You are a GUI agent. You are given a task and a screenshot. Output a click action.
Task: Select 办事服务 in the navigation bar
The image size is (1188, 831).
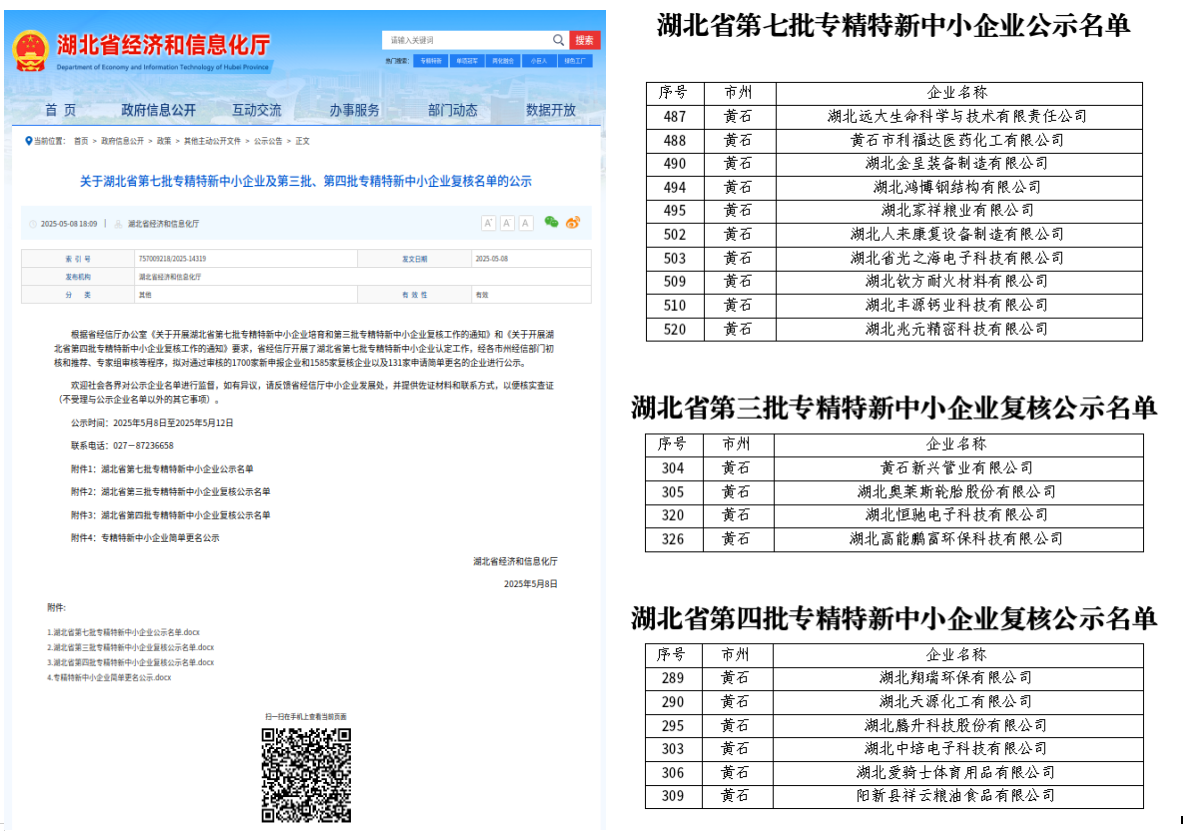click(x=355, y=110)
